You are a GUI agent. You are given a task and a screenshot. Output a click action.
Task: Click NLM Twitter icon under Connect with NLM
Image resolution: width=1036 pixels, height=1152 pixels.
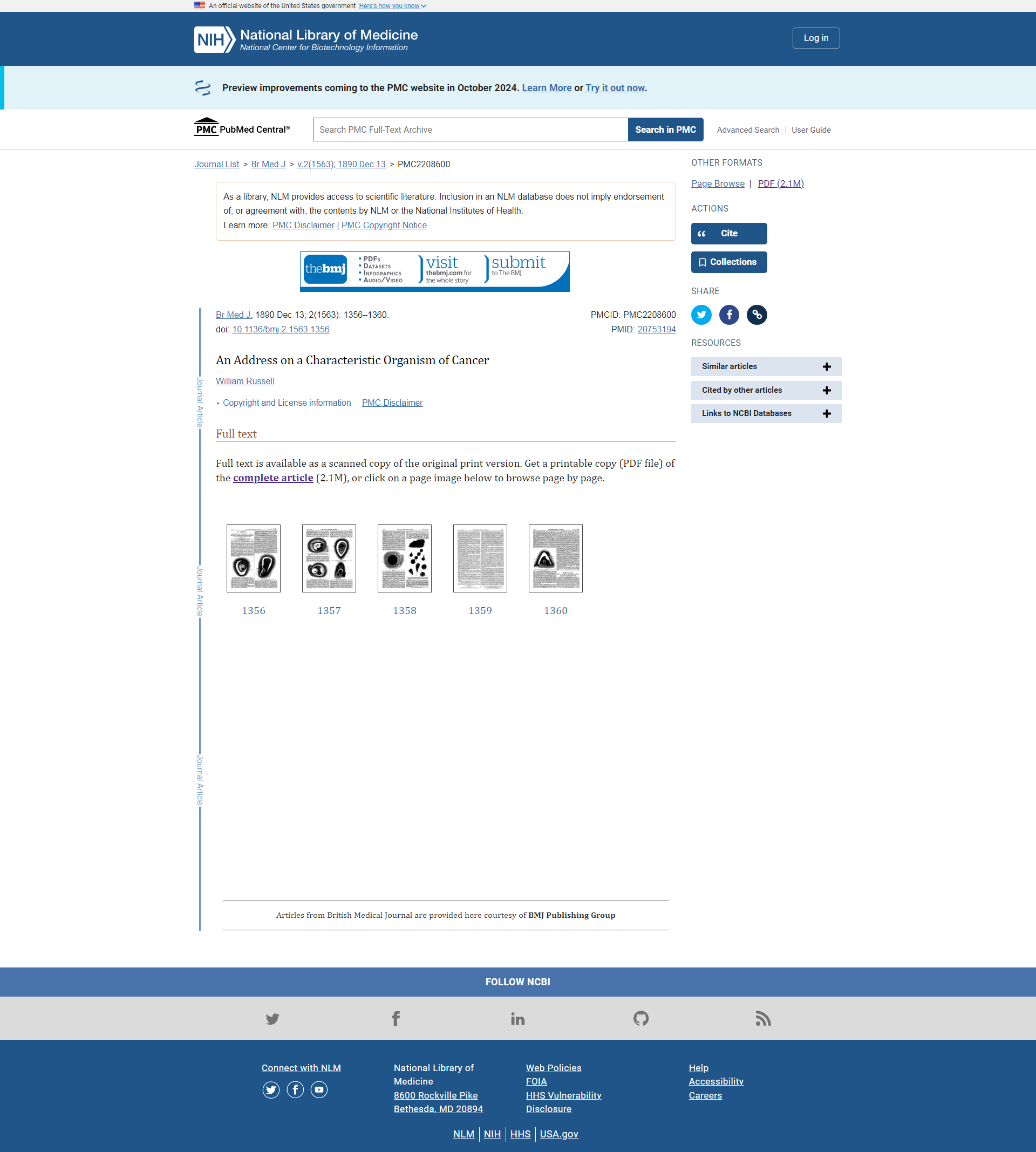pos(271,1089)
